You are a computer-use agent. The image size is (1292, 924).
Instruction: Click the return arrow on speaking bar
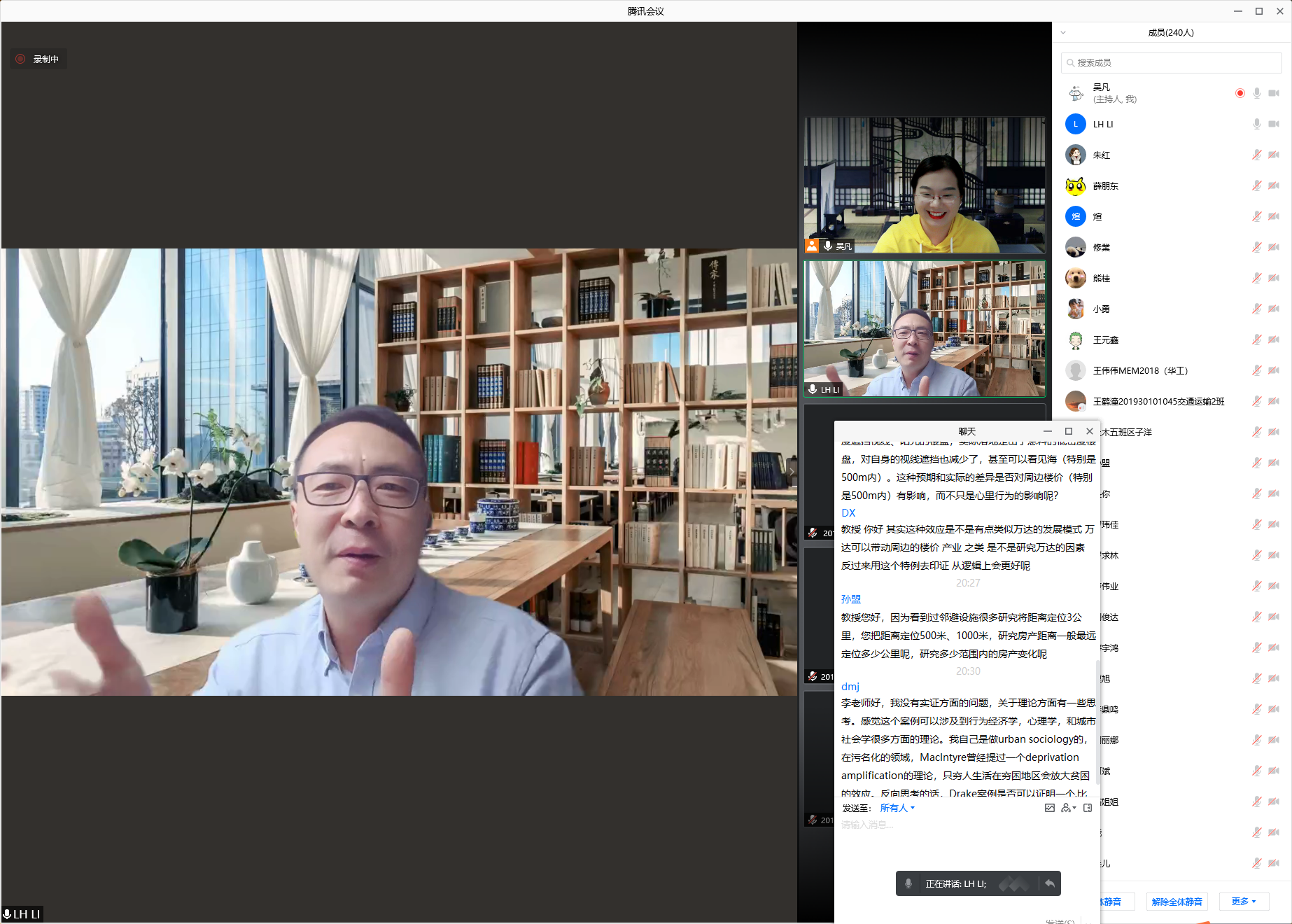point(1049,883)
